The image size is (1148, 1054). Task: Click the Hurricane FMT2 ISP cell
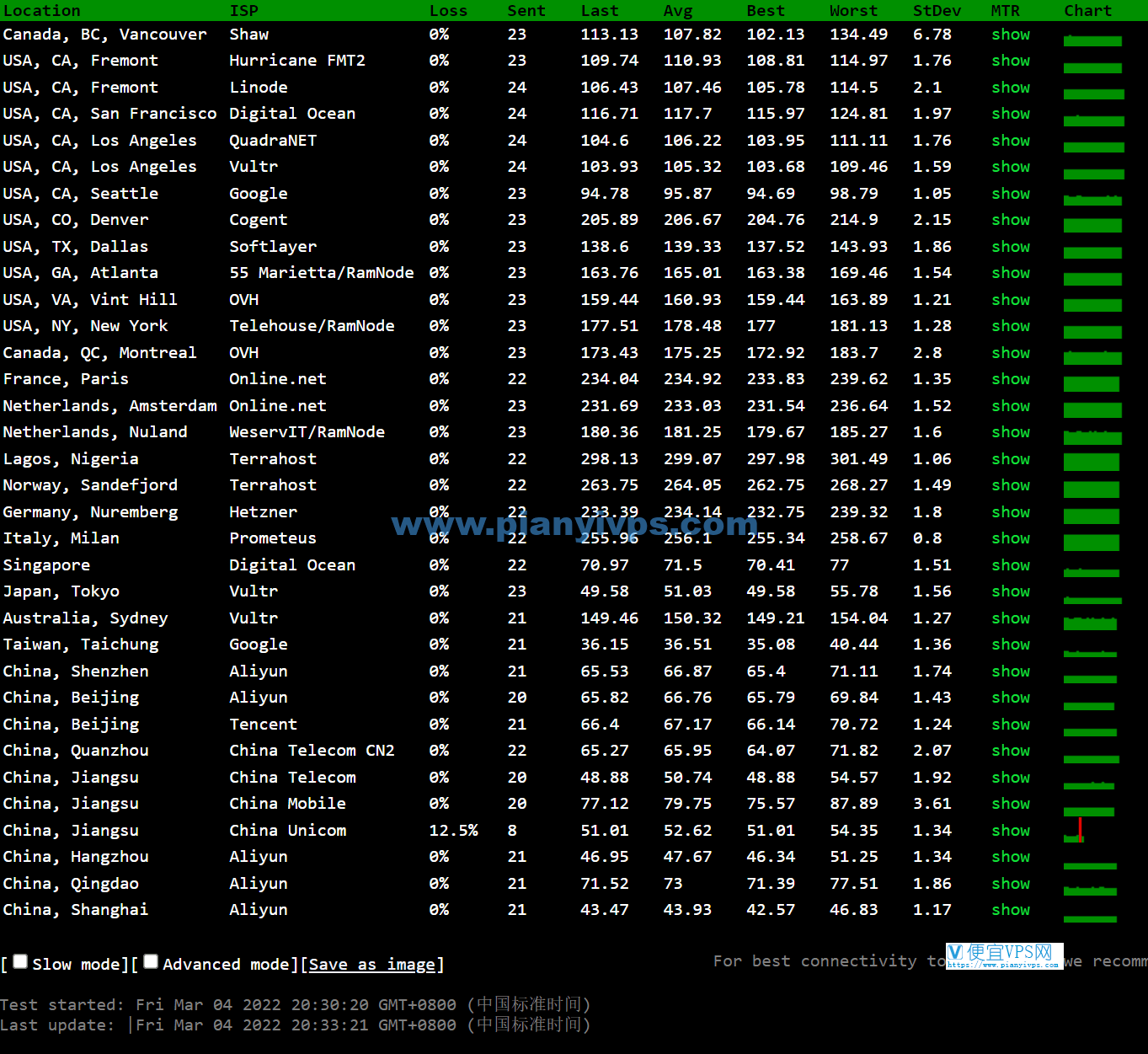(x=297, y=61)
